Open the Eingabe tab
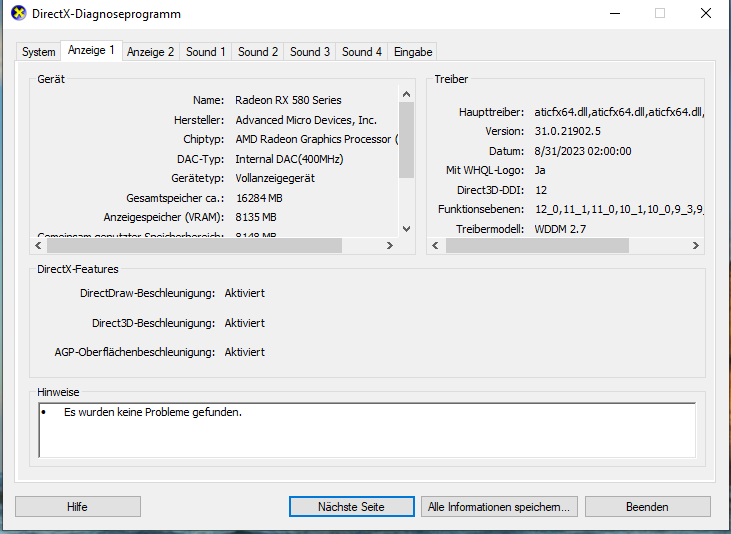Viewport: 731px width, 534px height. (413, 52)
